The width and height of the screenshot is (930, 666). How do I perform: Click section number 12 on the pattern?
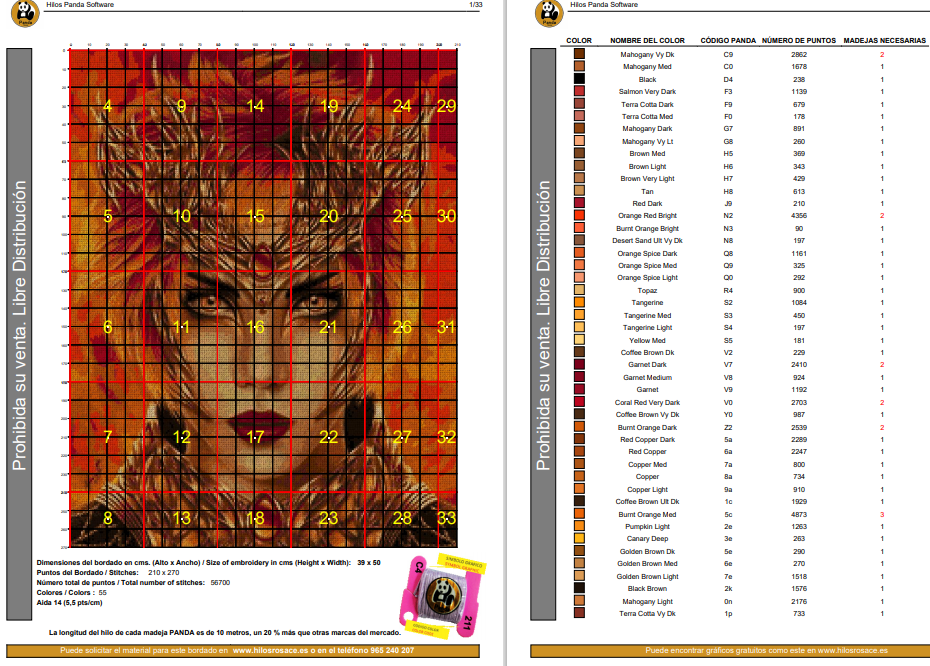pyautogui.click(x=181, y=437)
